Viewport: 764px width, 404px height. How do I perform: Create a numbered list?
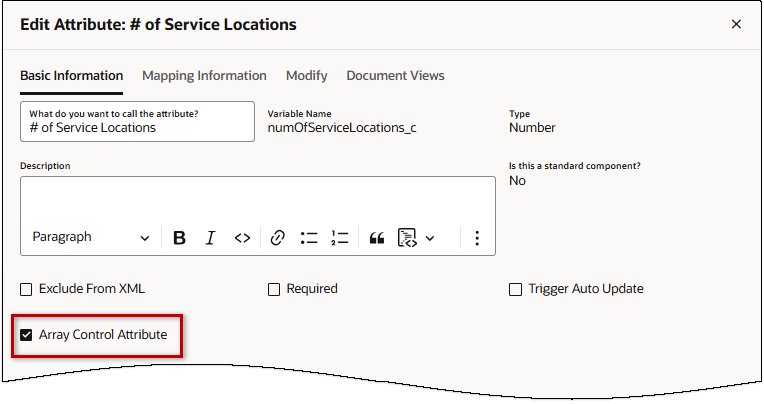(340, 238)
